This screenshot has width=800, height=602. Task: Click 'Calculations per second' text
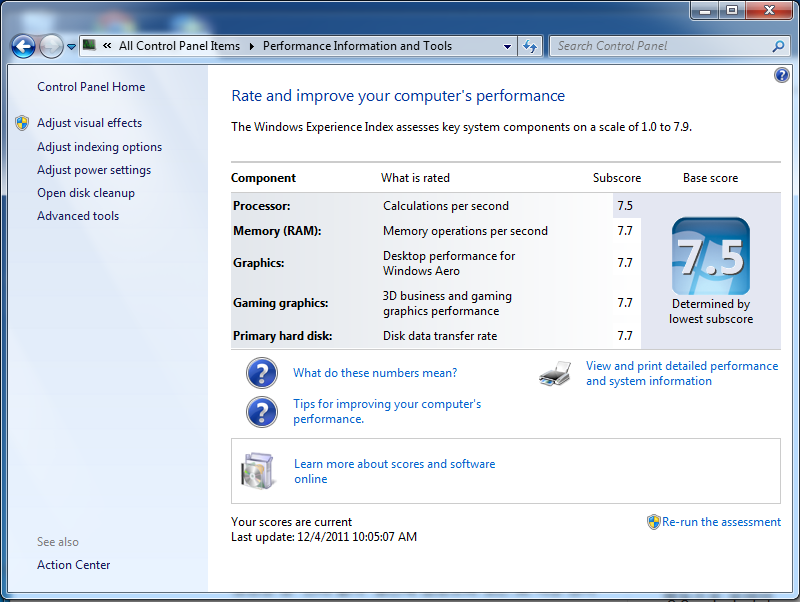[x=446, y=206]
